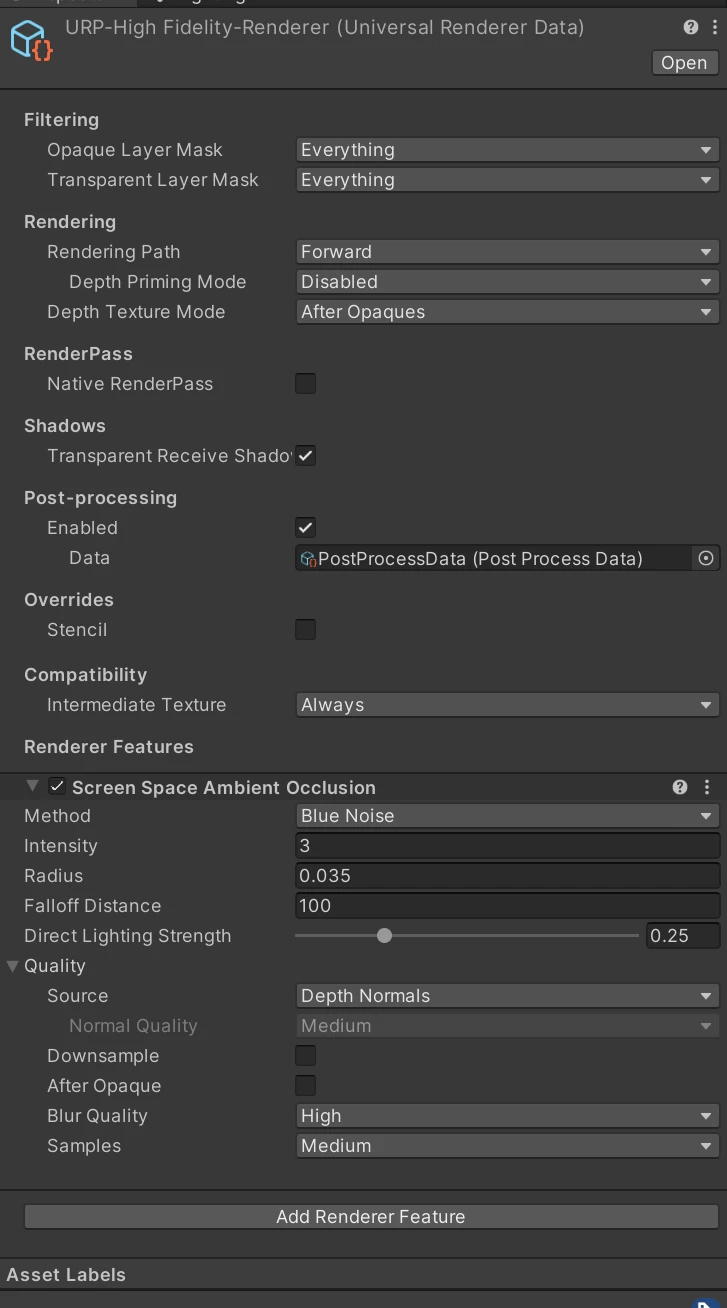This screenshot has height=1308, width=727.
Task: Open the Rendering Path dropdown
Action: [x=507, y=252]
